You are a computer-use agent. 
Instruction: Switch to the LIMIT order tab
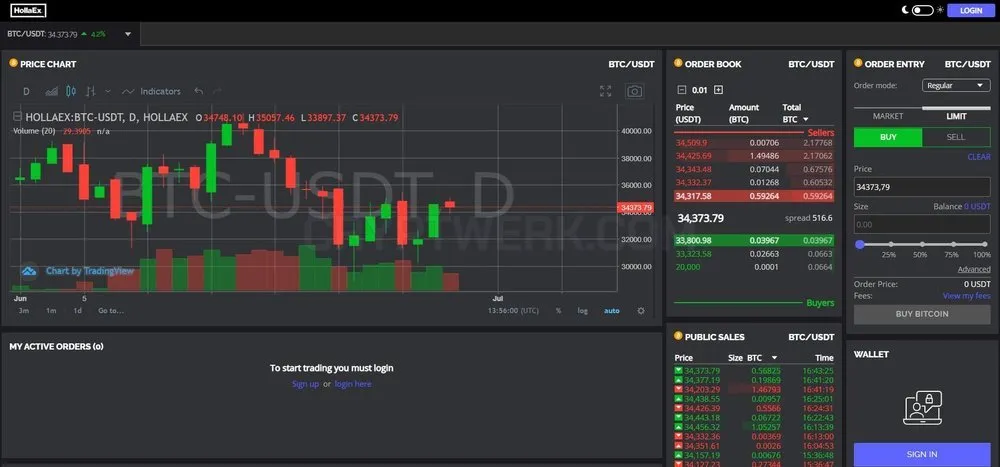[x=956, y=116]
